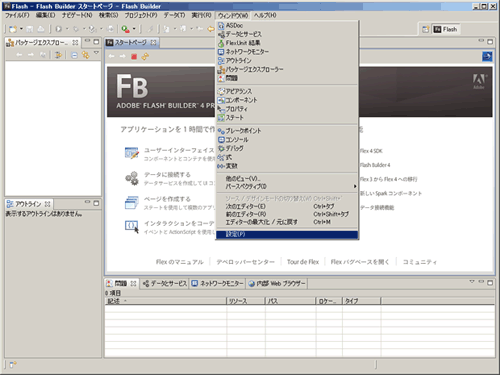Expand the パースペクティブ submenu arrow
The width and height of the screenshot is (500, 375).
pyautogui.click(x=355, y=187)
